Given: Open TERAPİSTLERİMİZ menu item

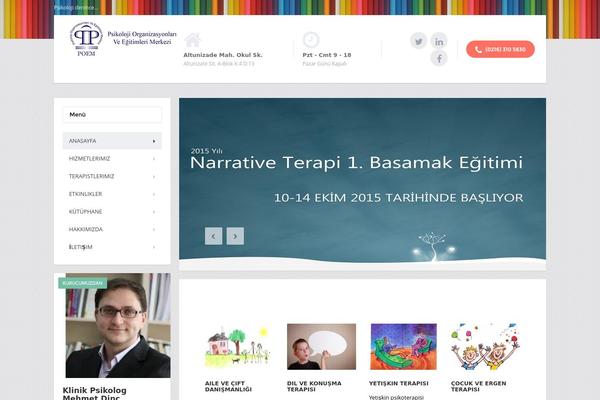Looking at the screenshot, I should [112, 176].
